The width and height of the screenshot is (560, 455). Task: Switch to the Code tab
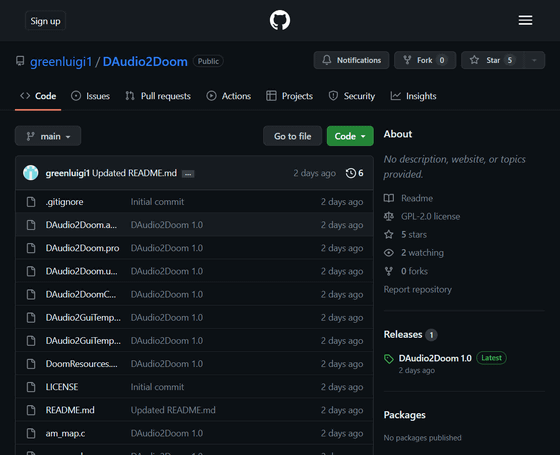[x=38, y=96]
